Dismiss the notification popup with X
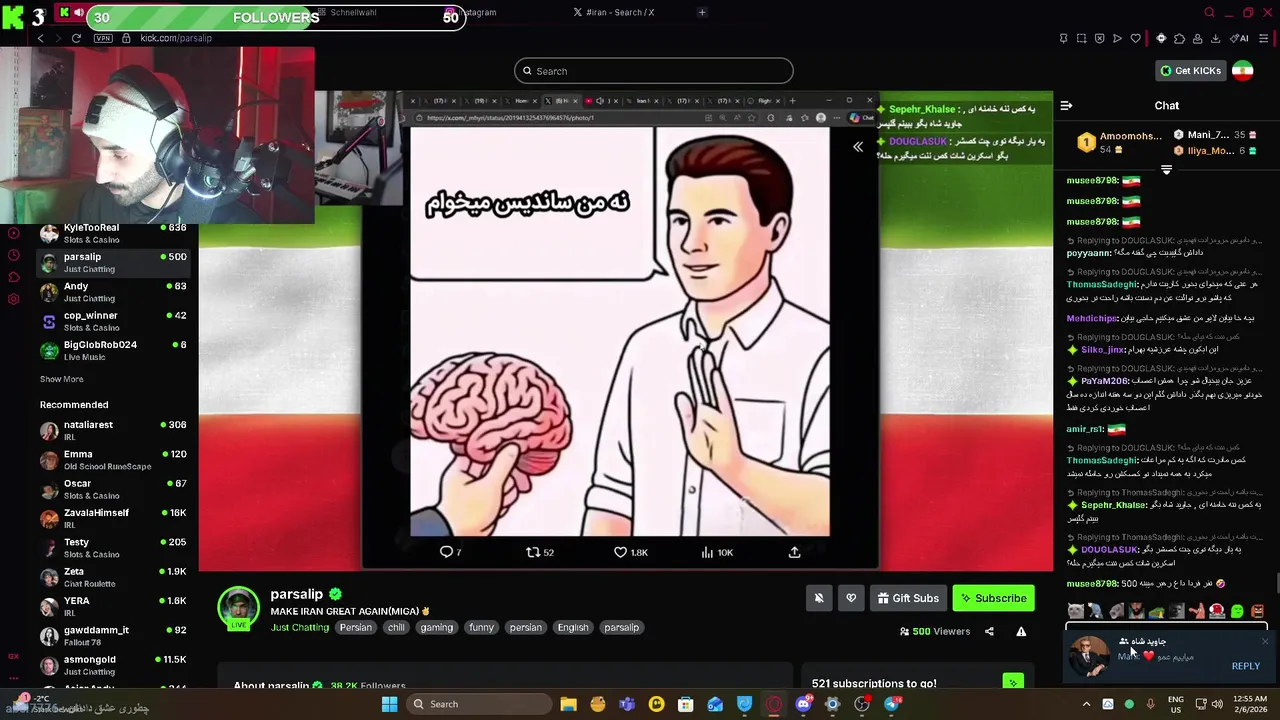 1264,642
